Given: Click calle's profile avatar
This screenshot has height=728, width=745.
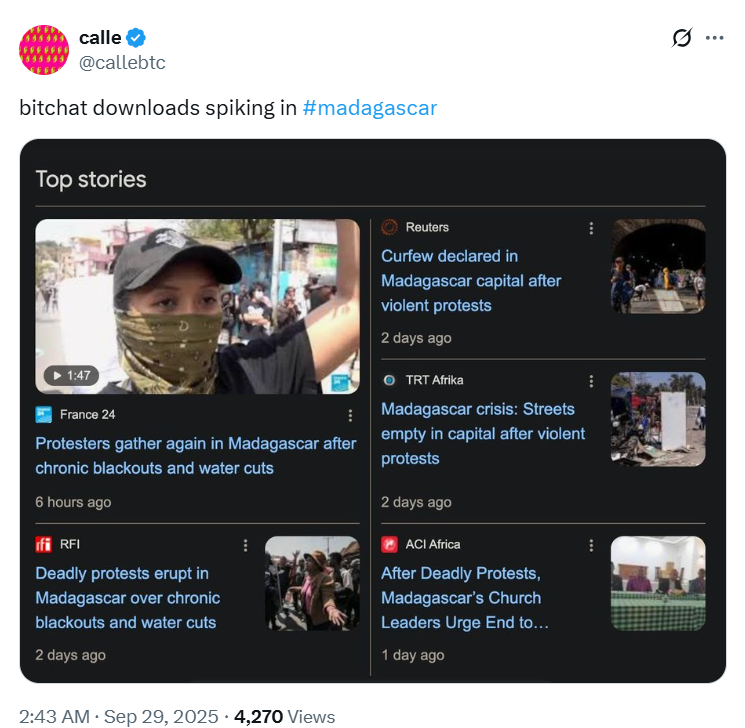Looking at the screenshot, I should (x=43, y=50).
